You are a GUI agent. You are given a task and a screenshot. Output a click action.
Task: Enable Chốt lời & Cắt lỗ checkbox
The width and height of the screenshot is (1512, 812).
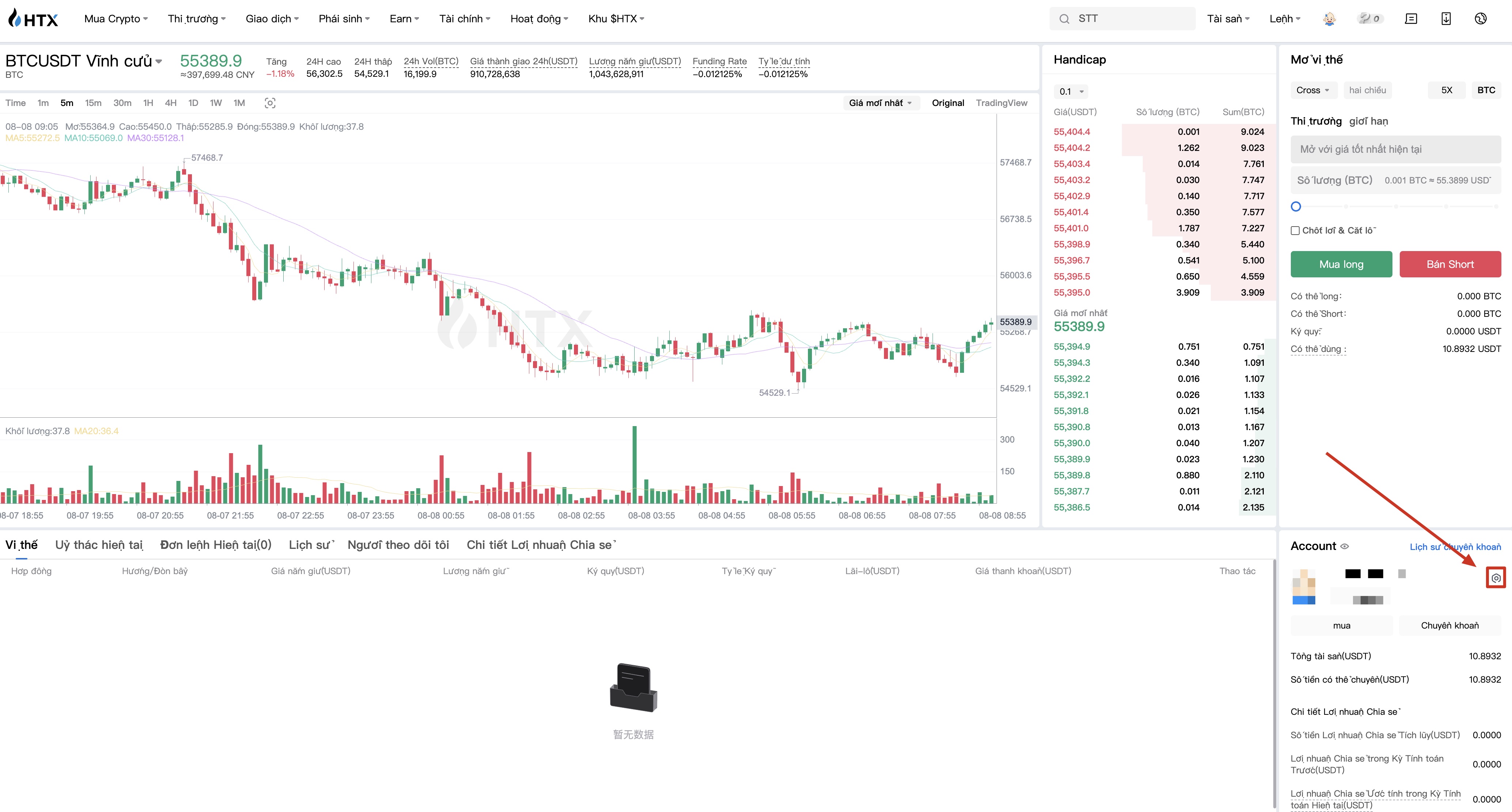1295,231
